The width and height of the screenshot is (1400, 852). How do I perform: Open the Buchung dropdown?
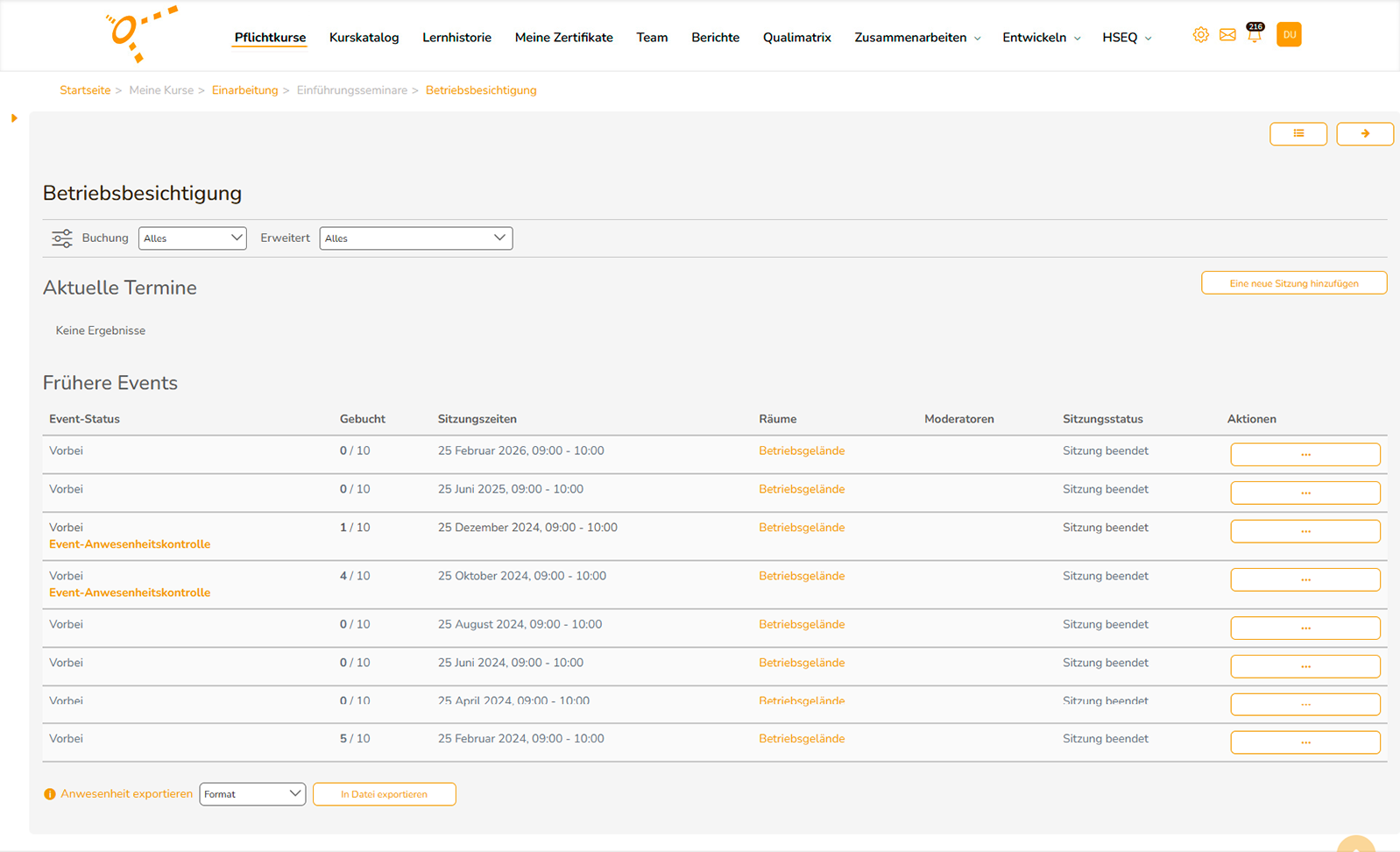(x=193, y=238)
